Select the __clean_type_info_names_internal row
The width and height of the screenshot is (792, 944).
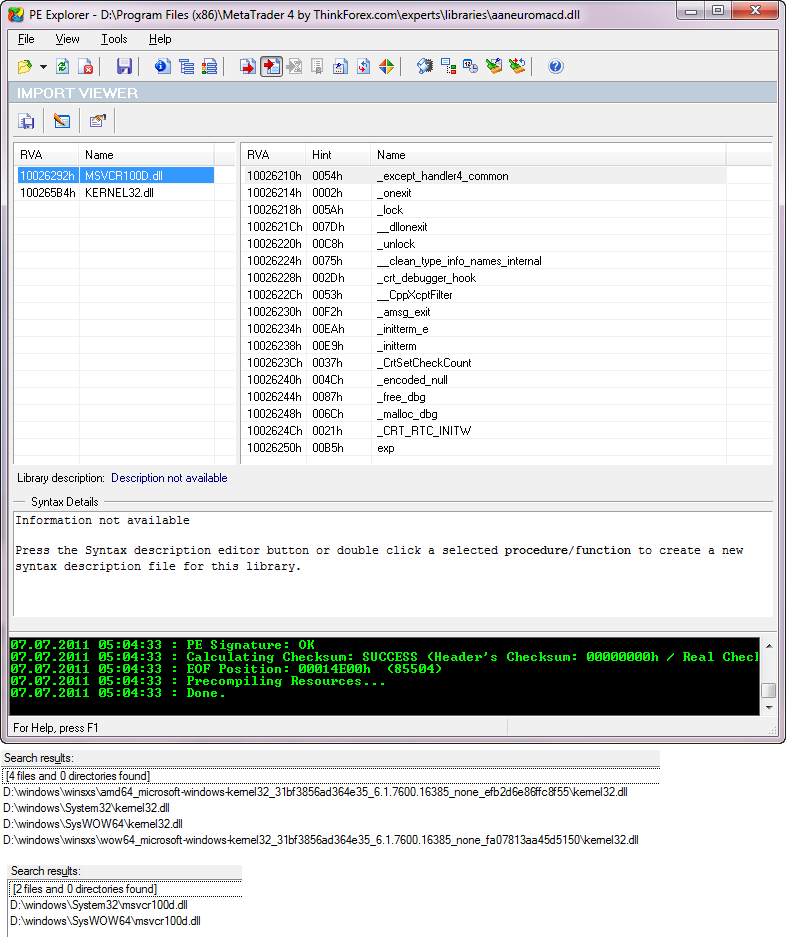484,261
